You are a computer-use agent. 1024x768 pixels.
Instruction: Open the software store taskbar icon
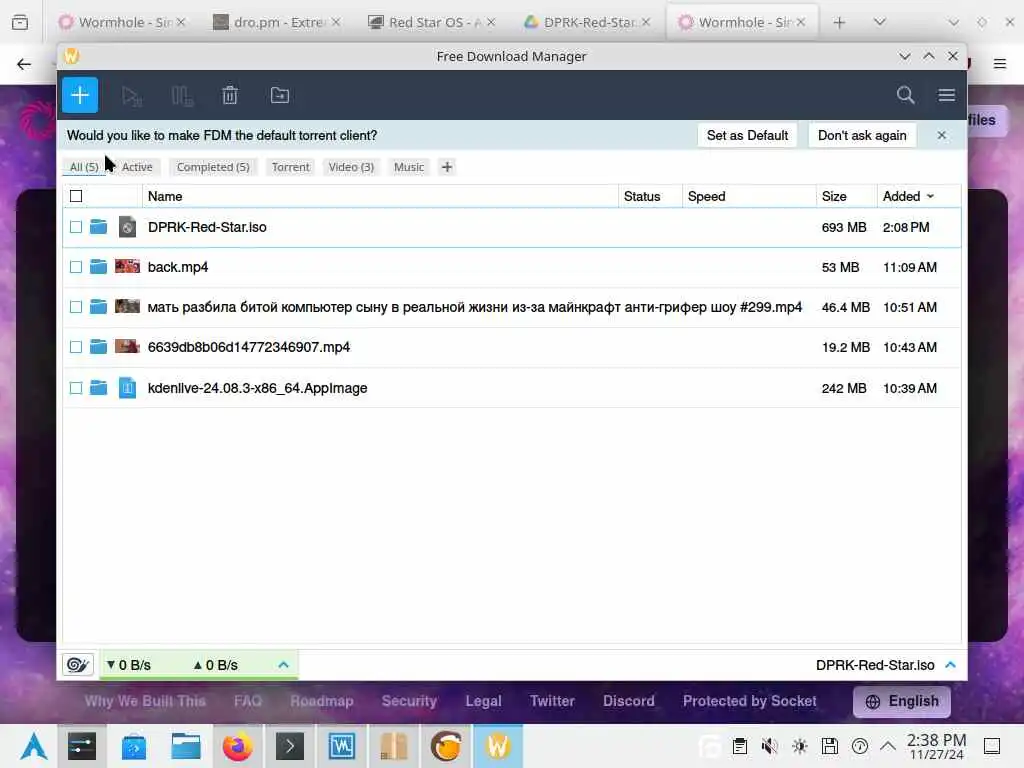[x=133, y=746]
